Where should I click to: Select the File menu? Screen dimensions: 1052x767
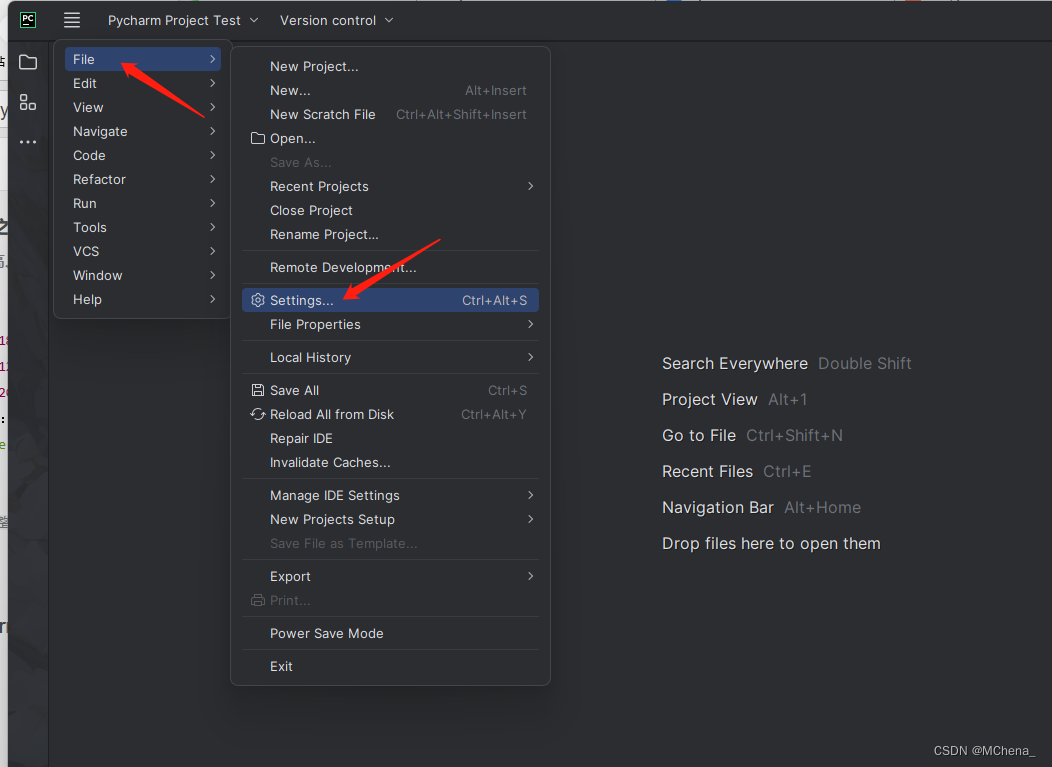pos(143,59)
